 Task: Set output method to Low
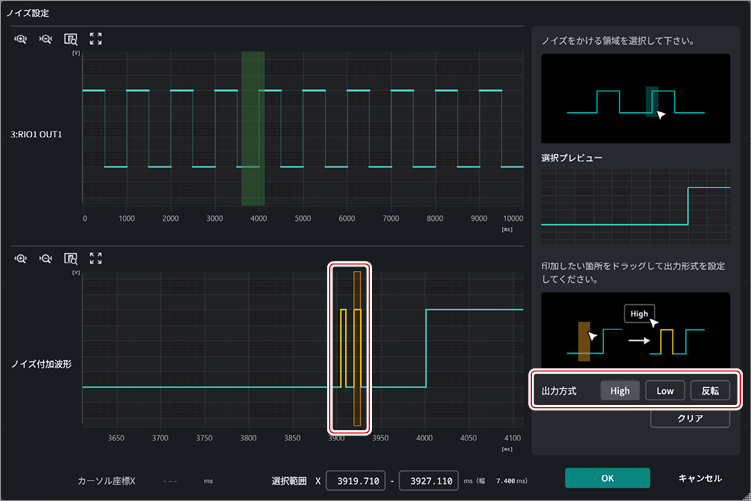coord(665,391)
